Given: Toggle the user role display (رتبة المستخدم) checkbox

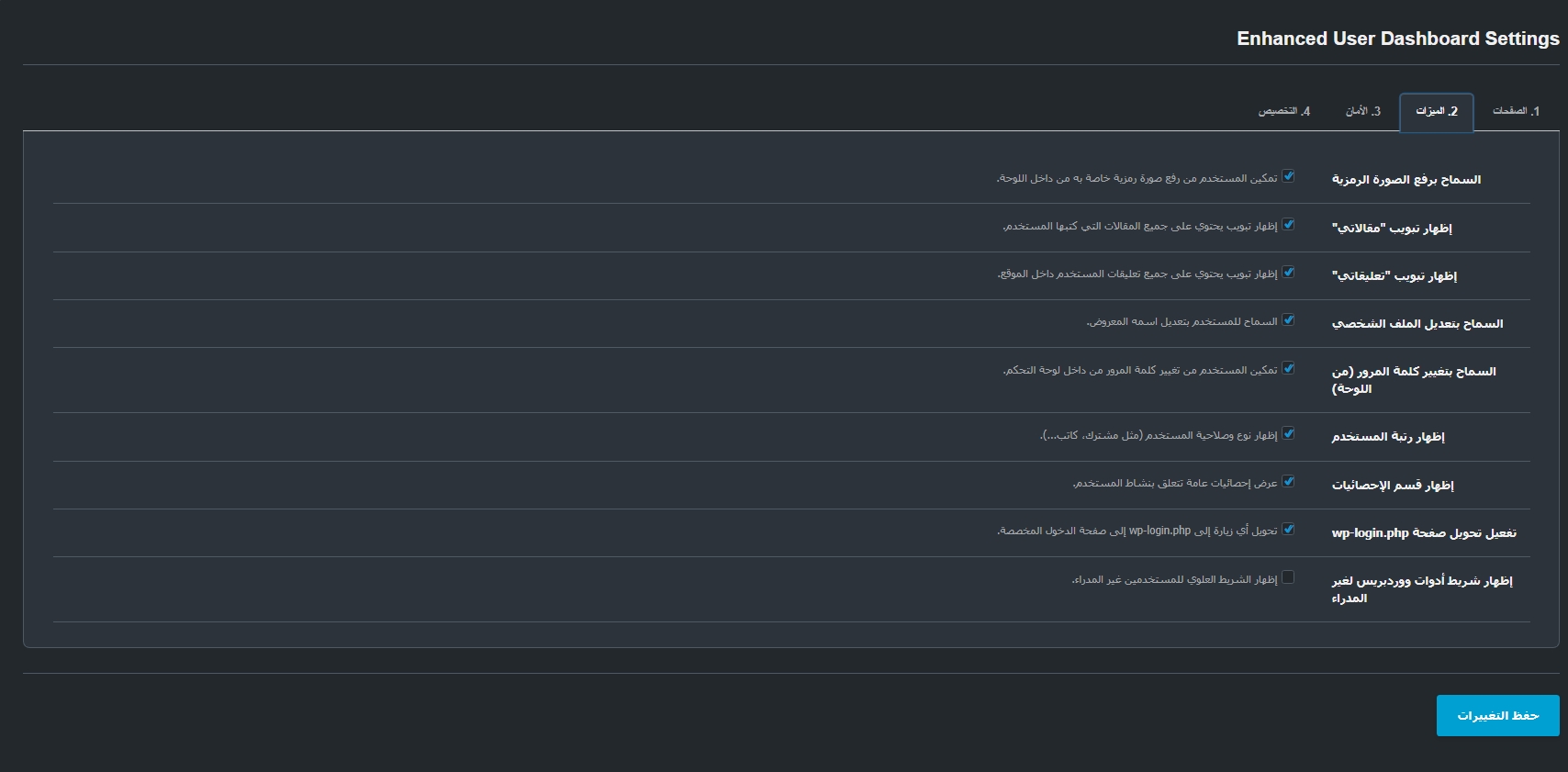Looking at the screenshot, I should click(x=1288, y=433).
